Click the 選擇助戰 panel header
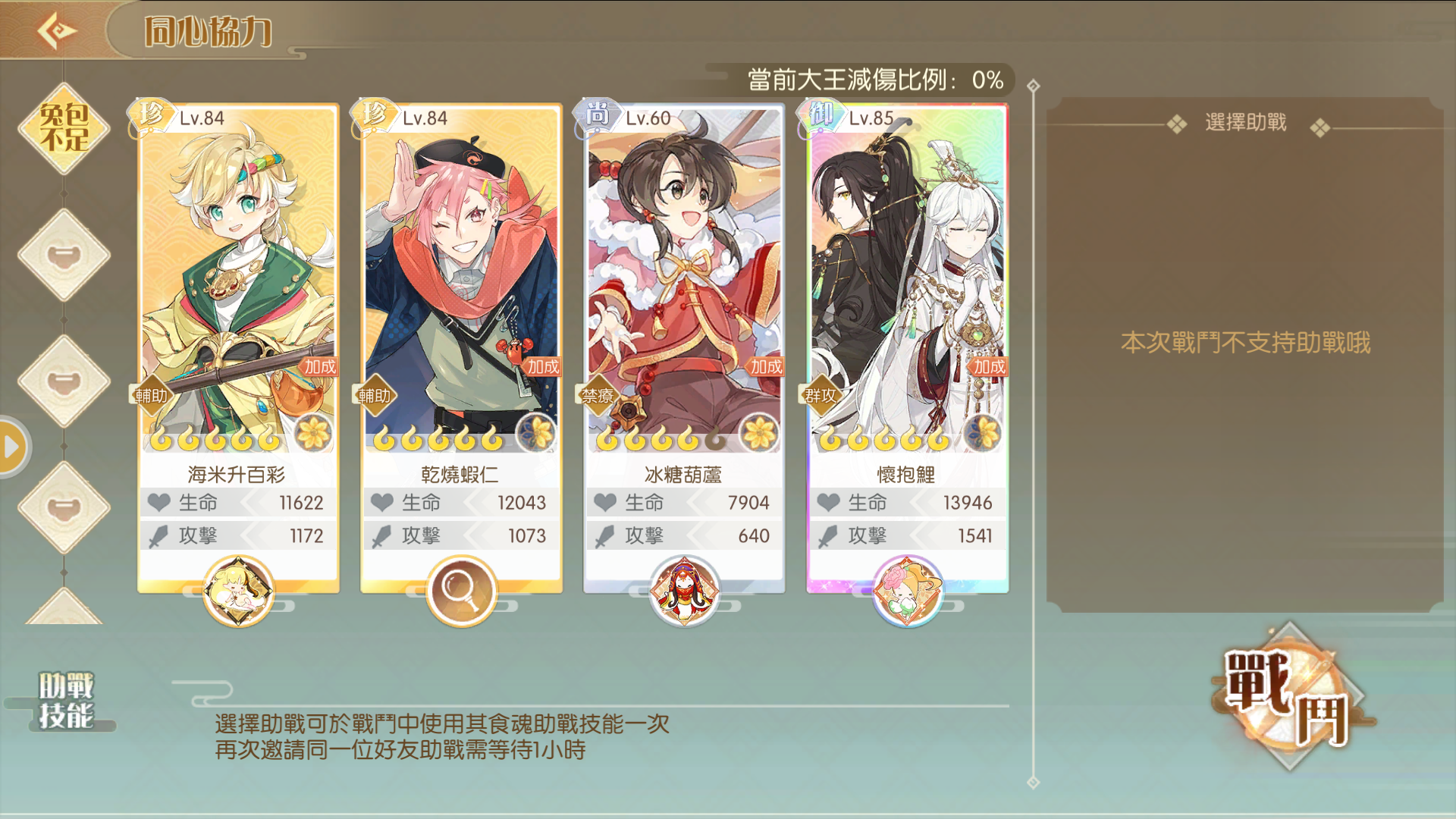Screen dimensions: 1456x819 tap(1246, 123)
